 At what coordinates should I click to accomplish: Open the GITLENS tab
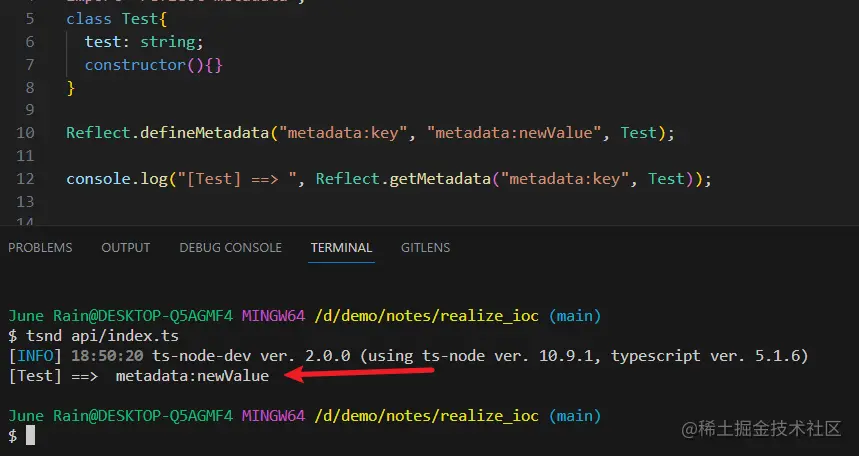(425, 248)
